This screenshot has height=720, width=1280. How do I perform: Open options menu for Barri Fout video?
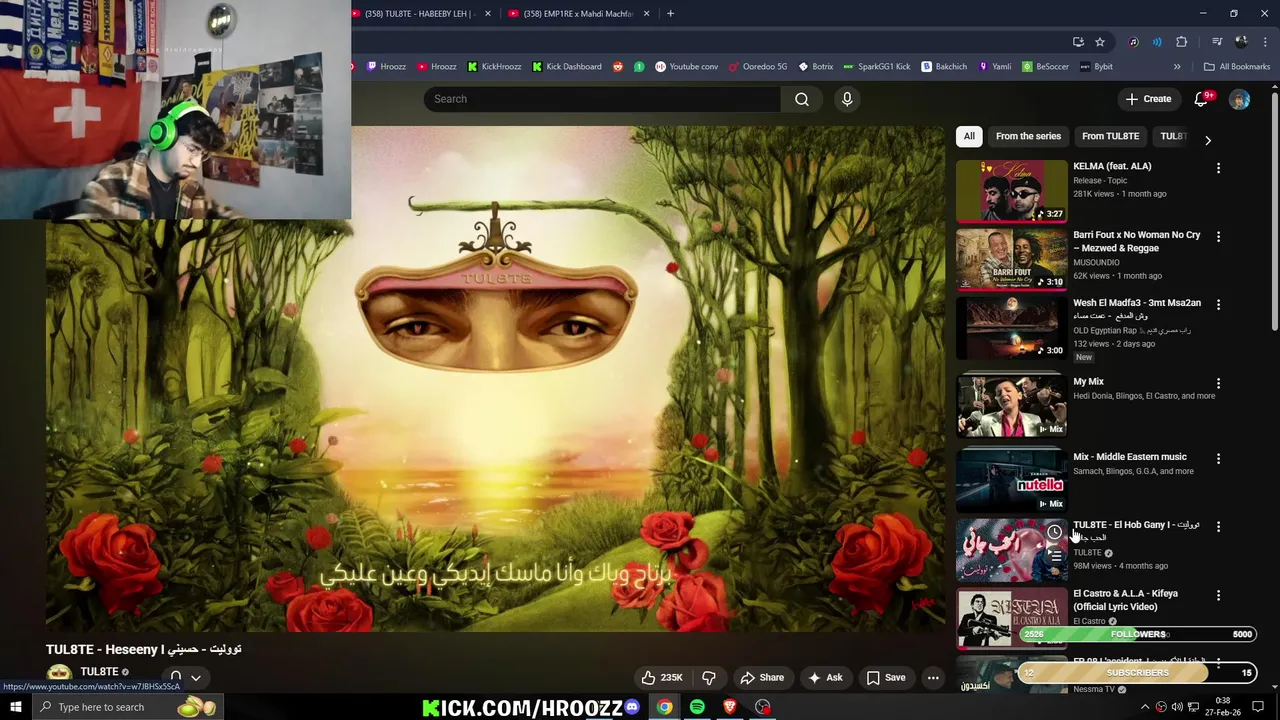(x=1218, y=237)
